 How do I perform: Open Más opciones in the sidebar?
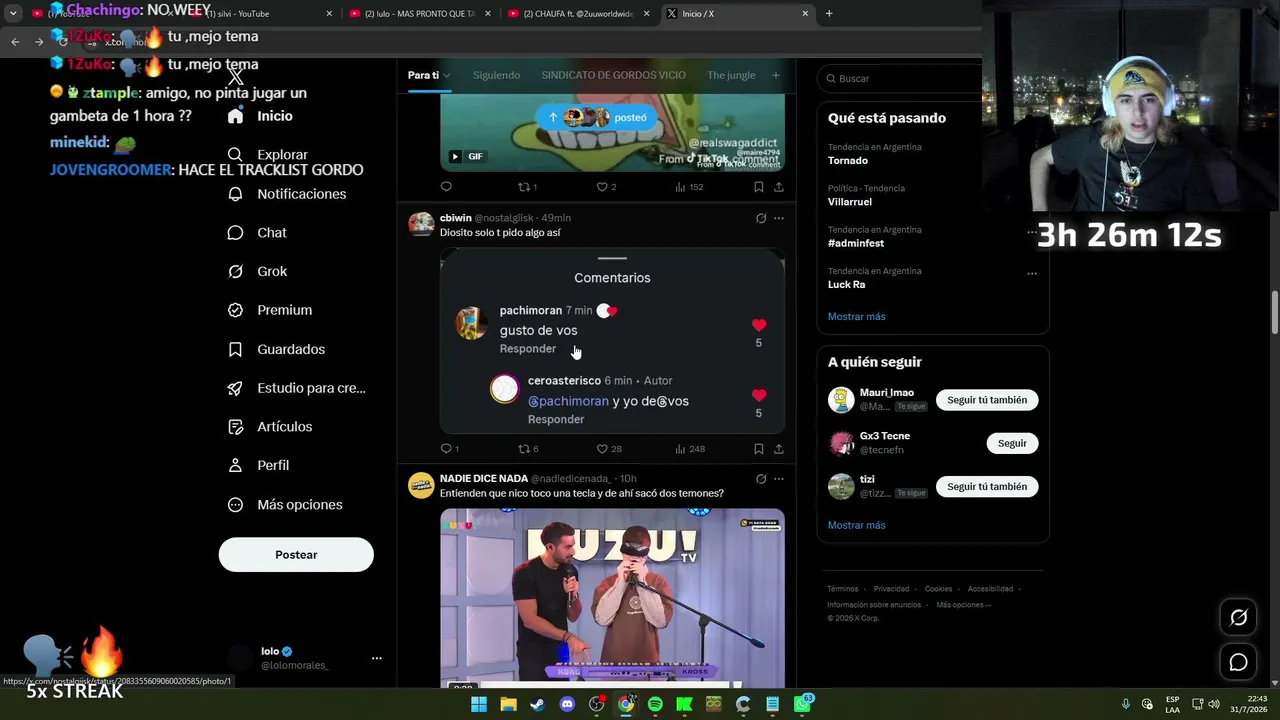point(285,505)
